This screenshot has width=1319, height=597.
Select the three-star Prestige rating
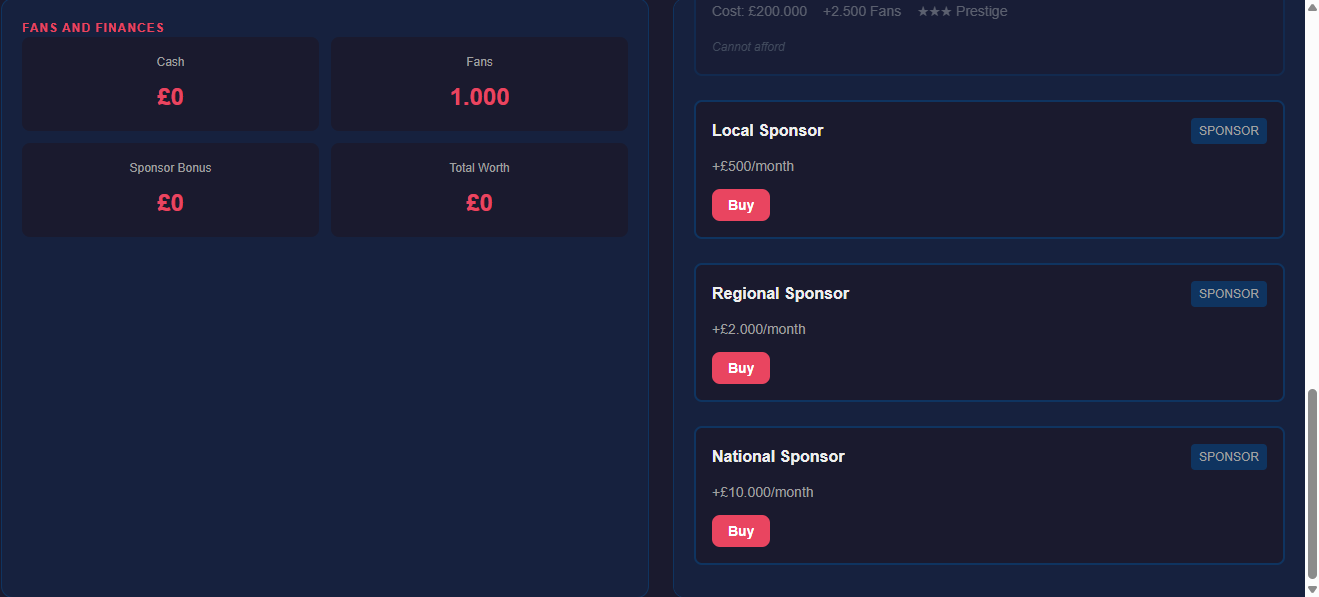[x=962, y=12]
